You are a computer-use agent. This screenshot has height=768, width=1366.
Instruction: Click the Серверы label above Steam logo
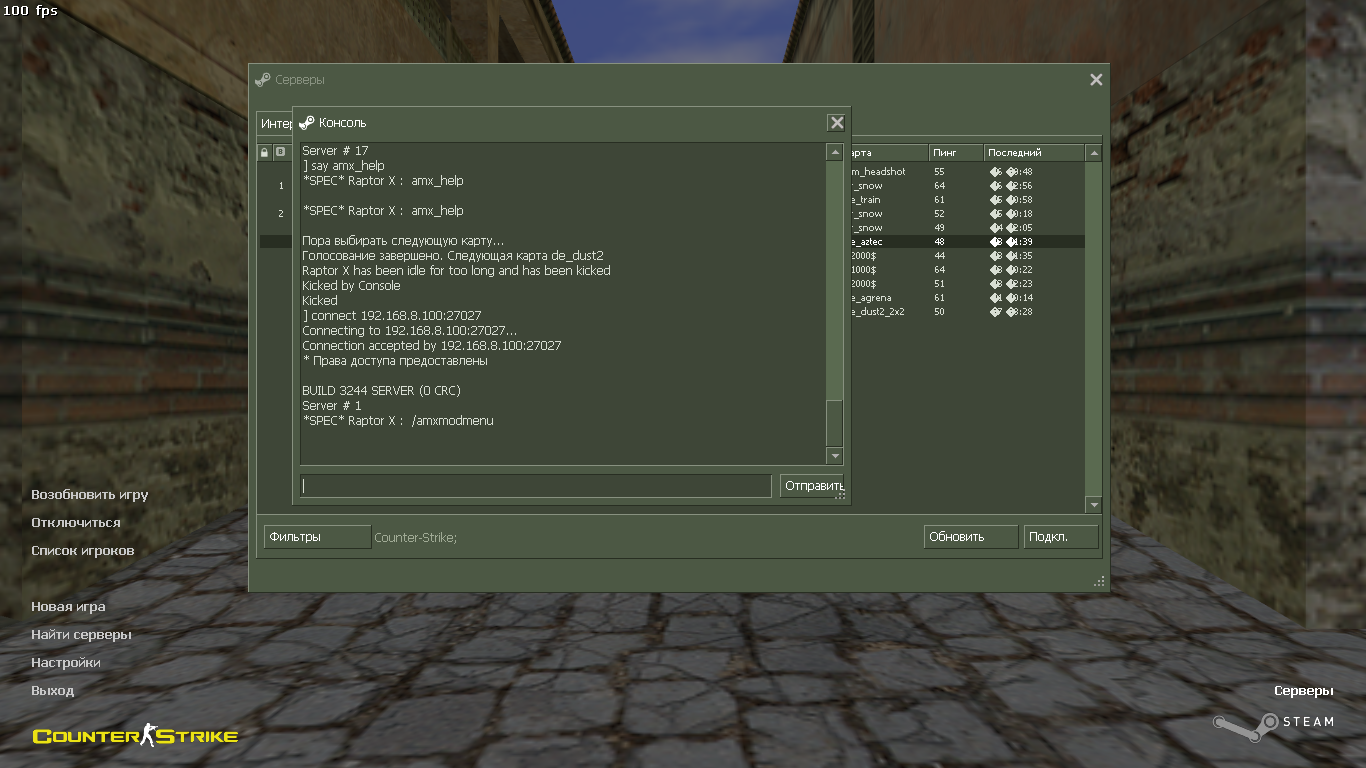(1303, 691)
